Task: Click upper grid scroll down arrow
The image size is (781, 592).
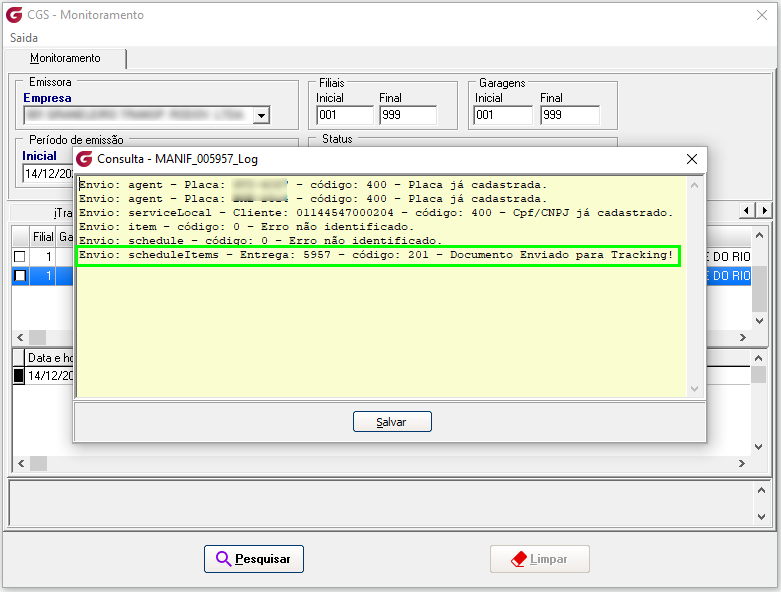Action: tap(759, 321)
